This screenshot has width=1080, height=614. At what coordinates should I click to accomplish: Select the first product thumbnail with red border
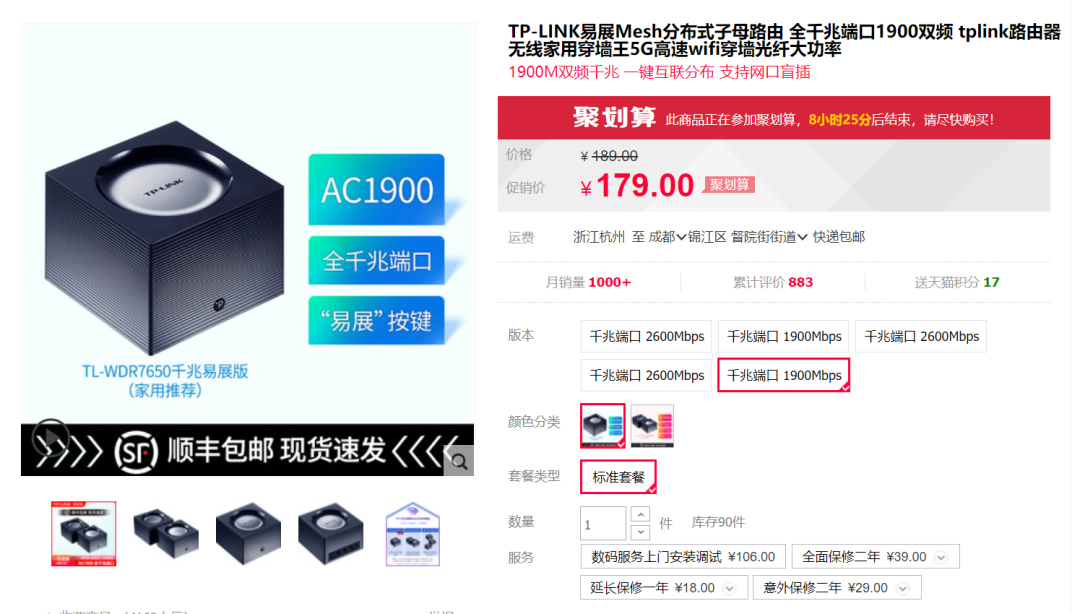coord(83,534)
